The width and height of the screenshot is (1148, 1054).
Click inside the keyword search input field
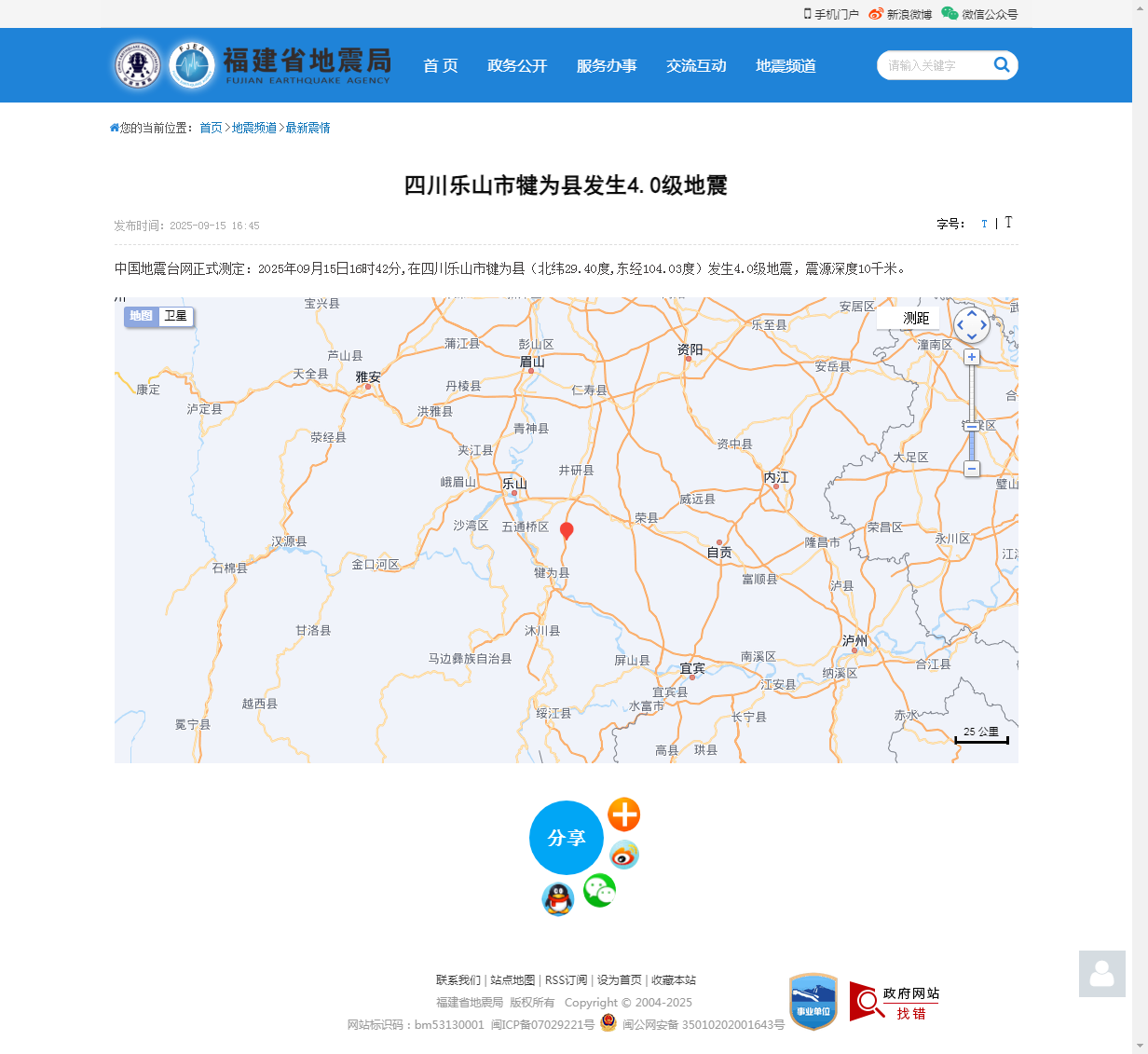[932, 65]
